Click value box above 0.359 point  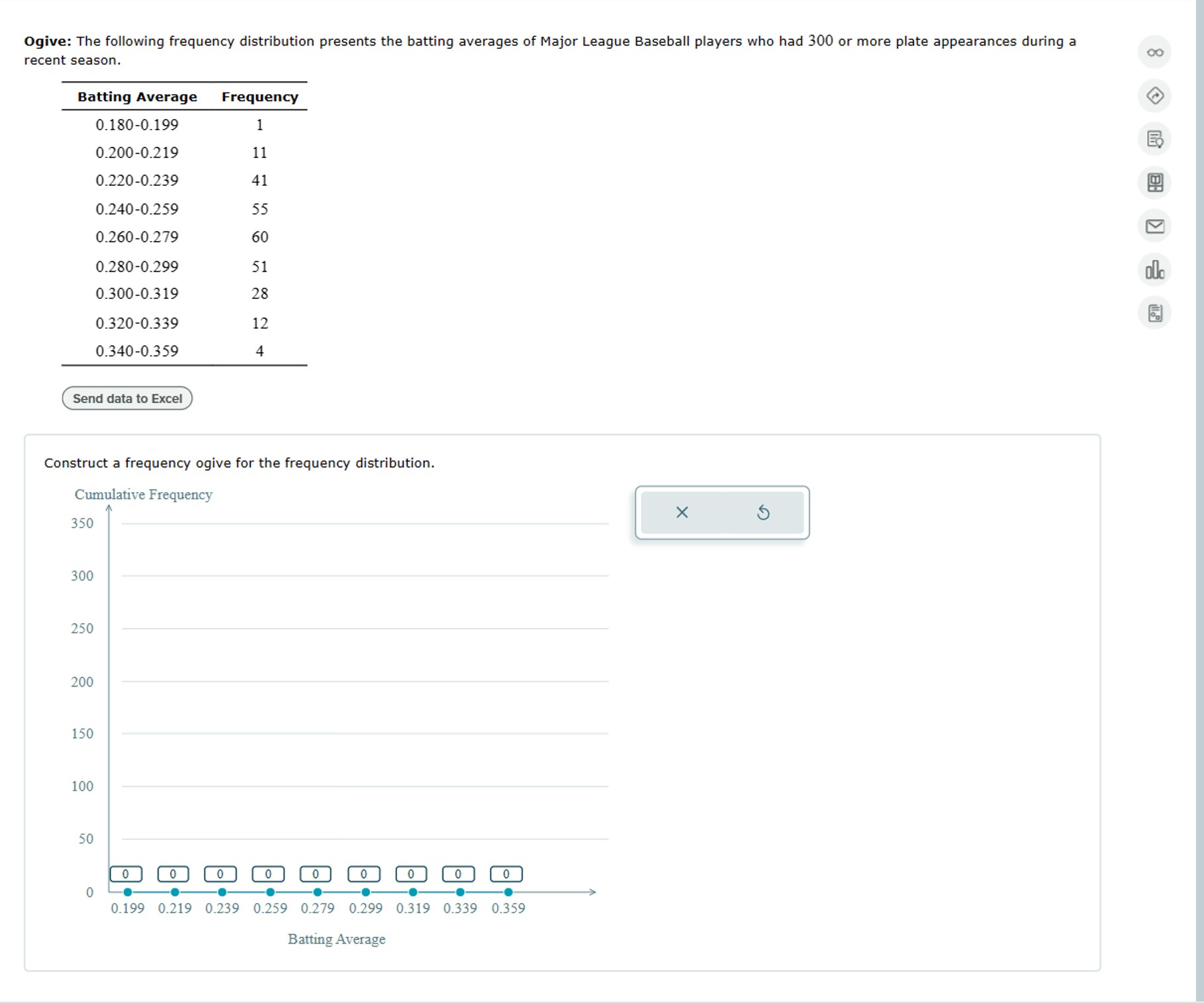click(506, 874)
